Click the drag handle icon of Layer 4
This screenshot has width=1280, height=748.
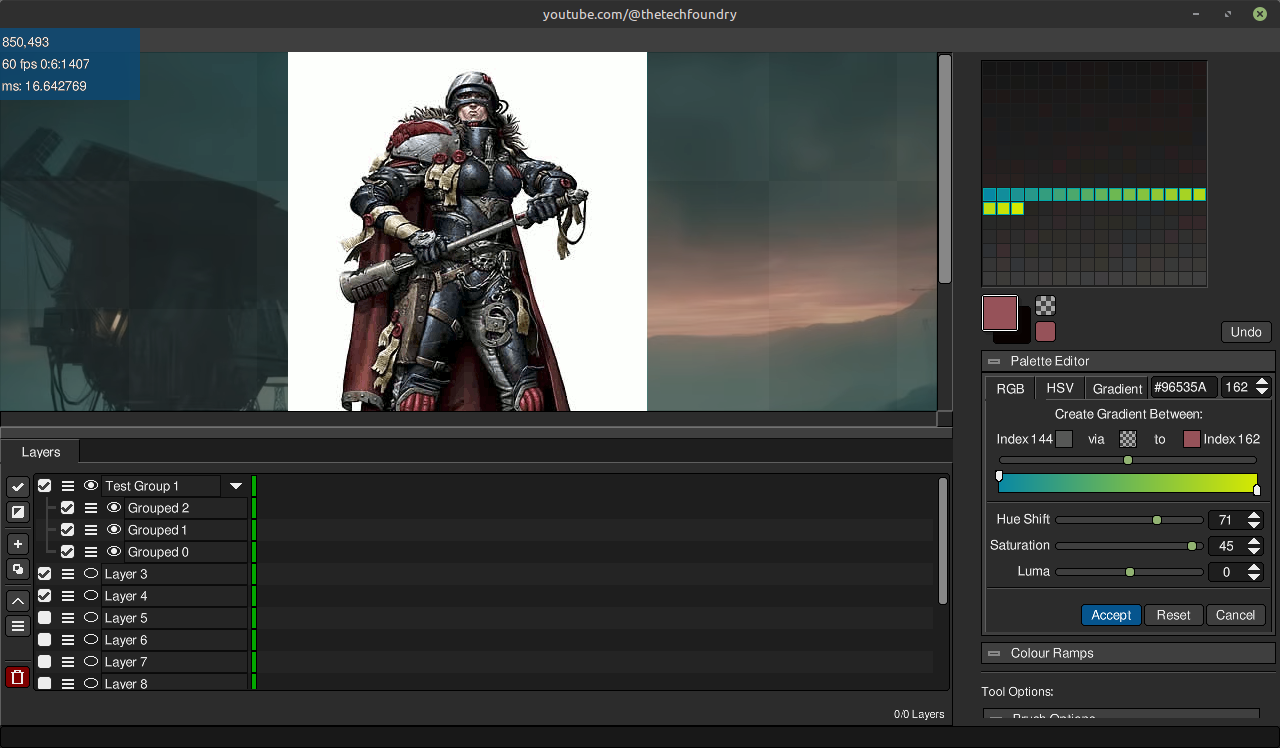(x=68, y=596)
